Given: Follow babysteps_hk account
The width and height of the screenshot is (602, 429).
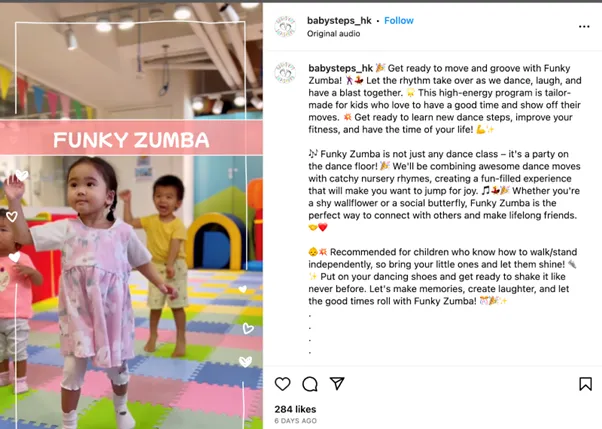Looking at the screenshot, I should [399, 21].
